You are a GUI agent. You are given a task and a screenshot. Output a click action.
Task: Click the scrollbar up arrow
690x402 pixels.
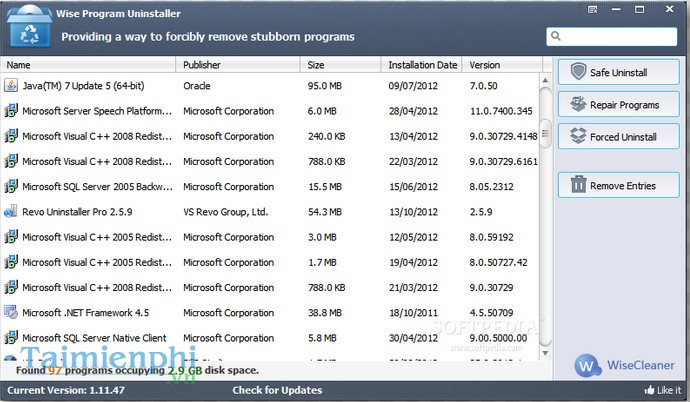545,80
